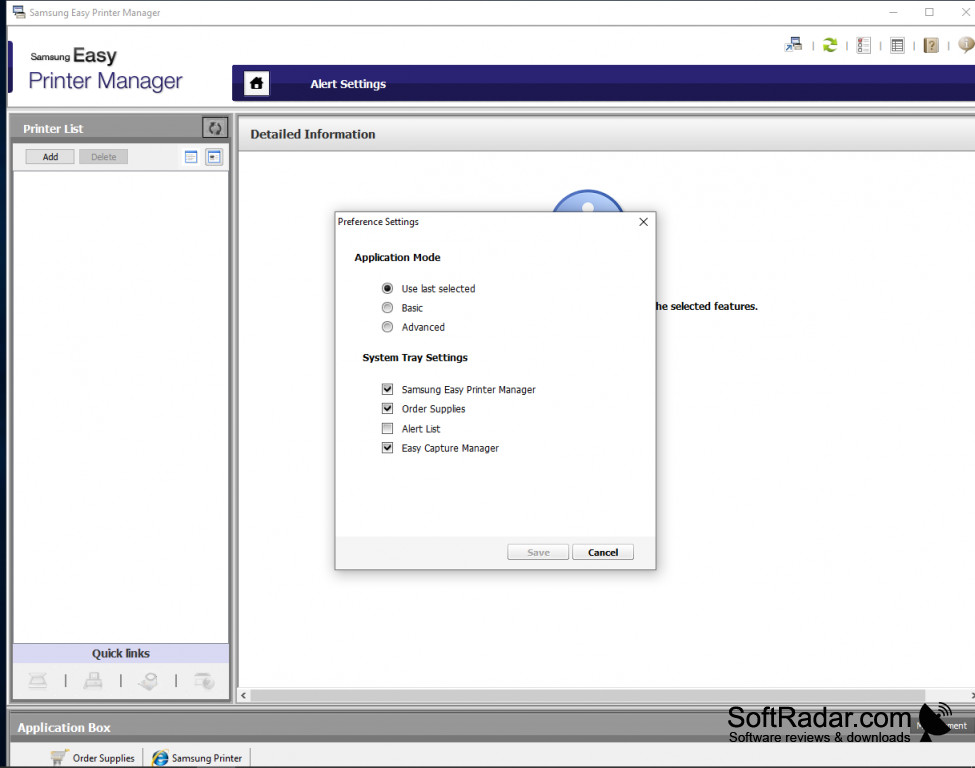Click the horizontal scrollbar track
This screenshot has width=975, height=768.
coord(588,695)
